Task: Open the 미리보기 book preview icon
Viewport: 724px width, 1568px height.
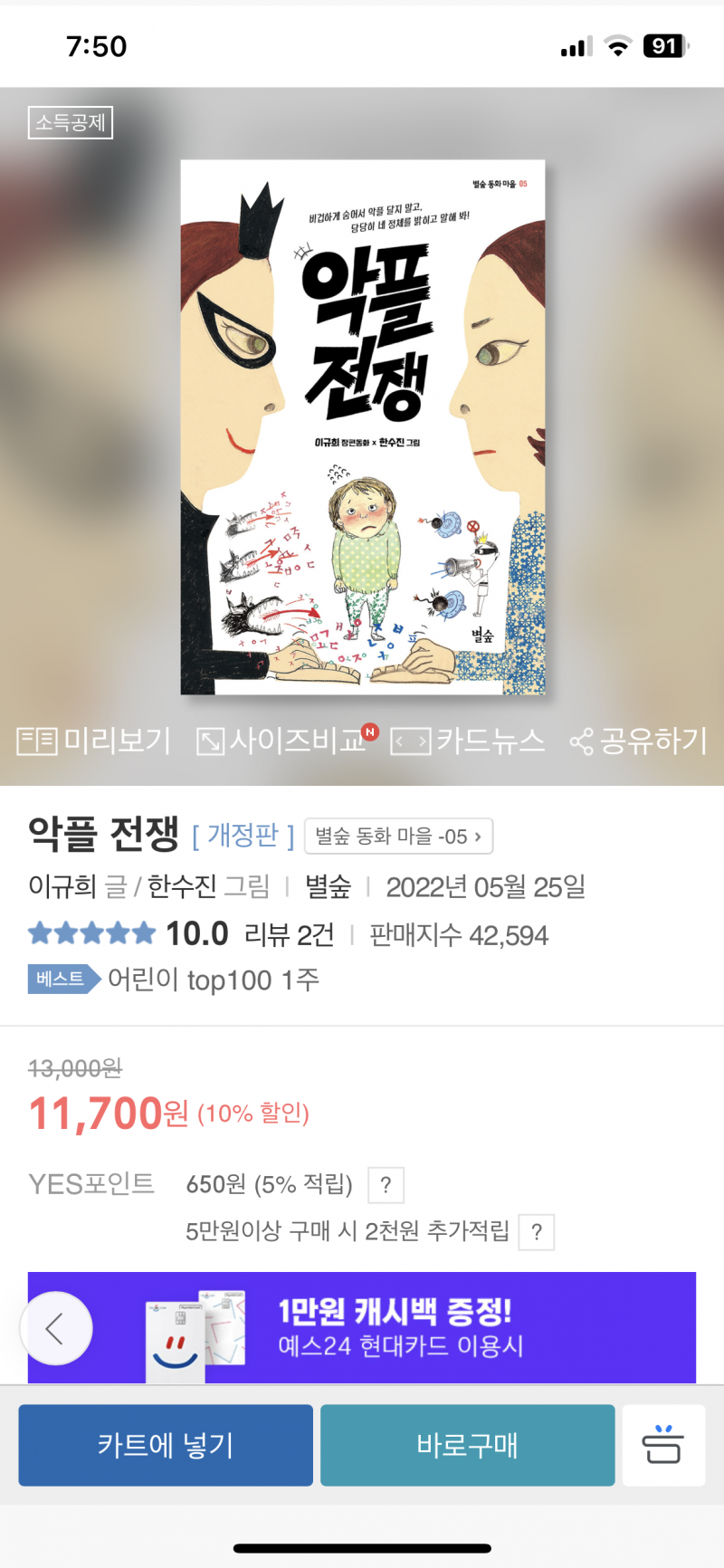Action: pos(93,741)
